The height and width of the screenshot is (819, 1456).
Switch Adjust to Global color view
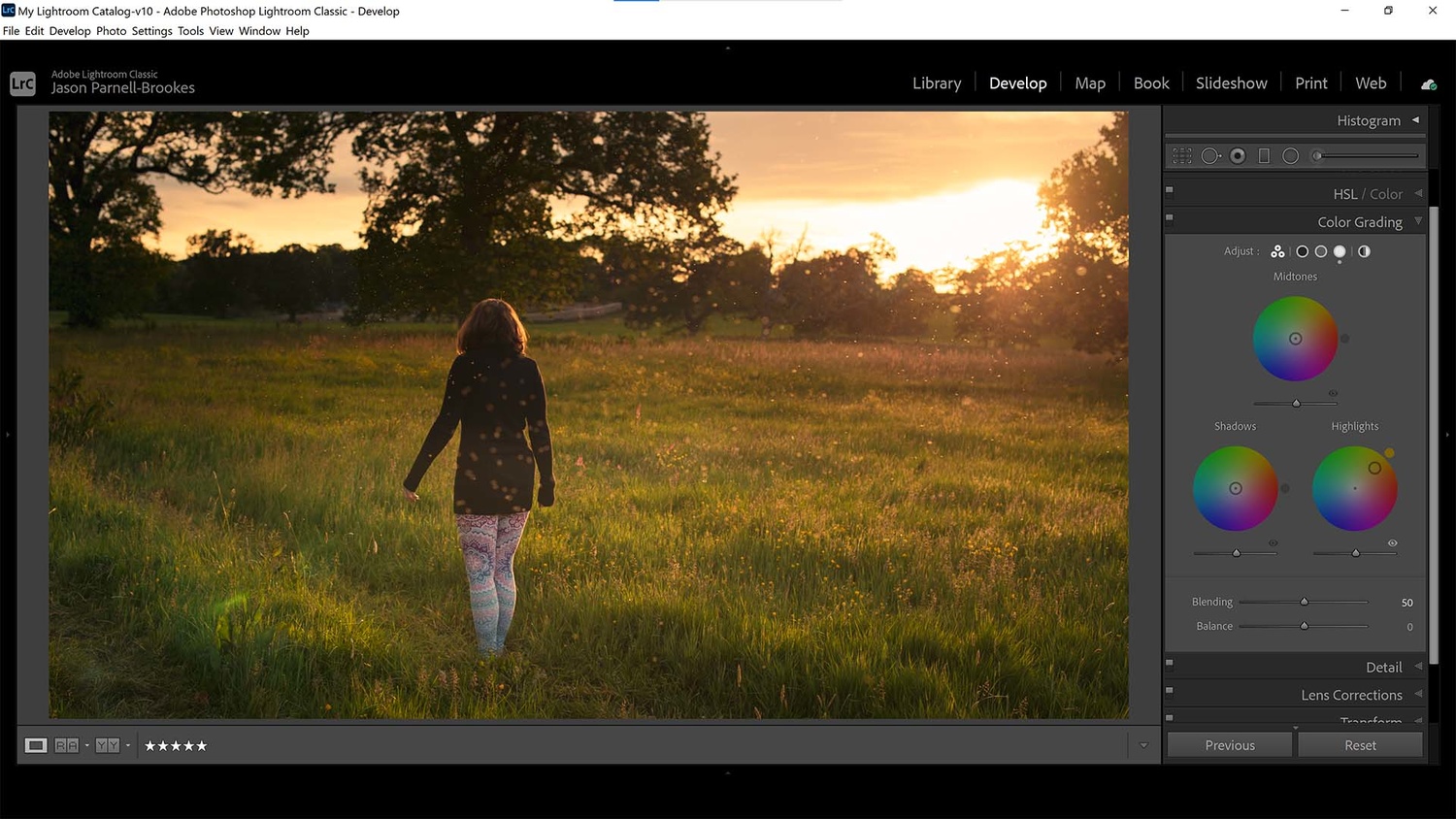pos(1364,251)
